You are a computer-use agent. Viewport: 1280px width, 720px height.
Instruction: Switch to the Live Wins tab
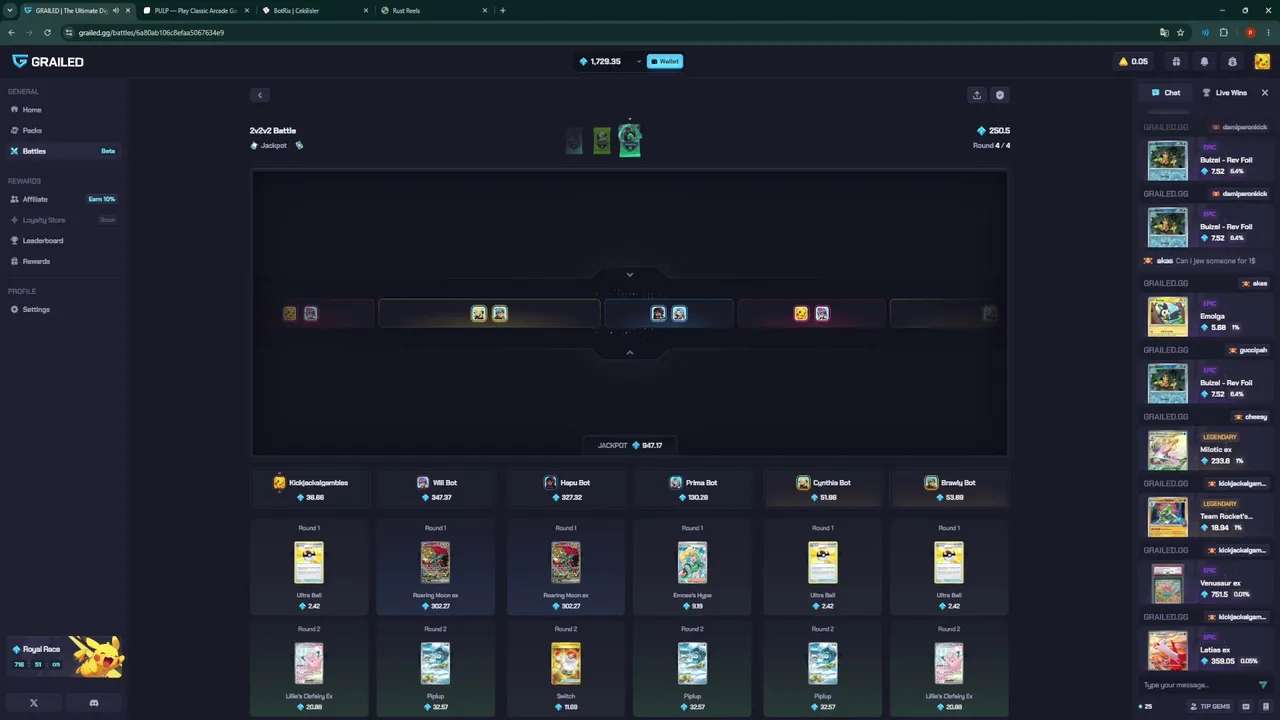coord(1224,93)
